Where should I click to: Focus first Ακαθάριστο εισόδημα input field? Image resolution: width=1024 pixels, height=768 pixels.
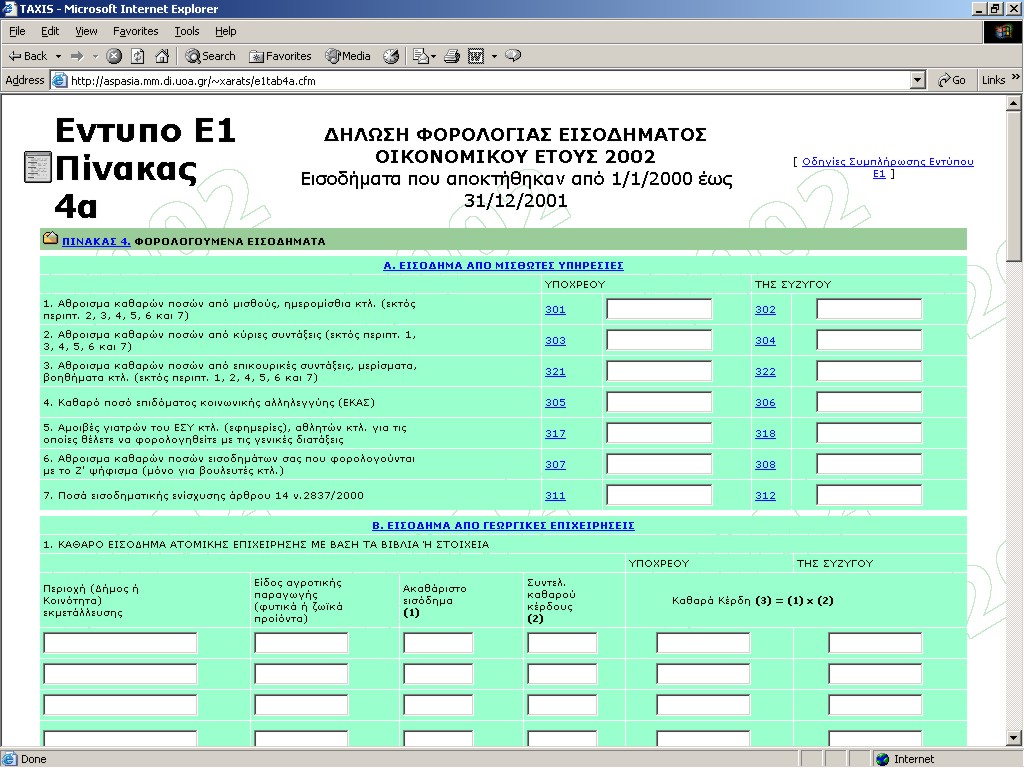(x=438, y=643)
